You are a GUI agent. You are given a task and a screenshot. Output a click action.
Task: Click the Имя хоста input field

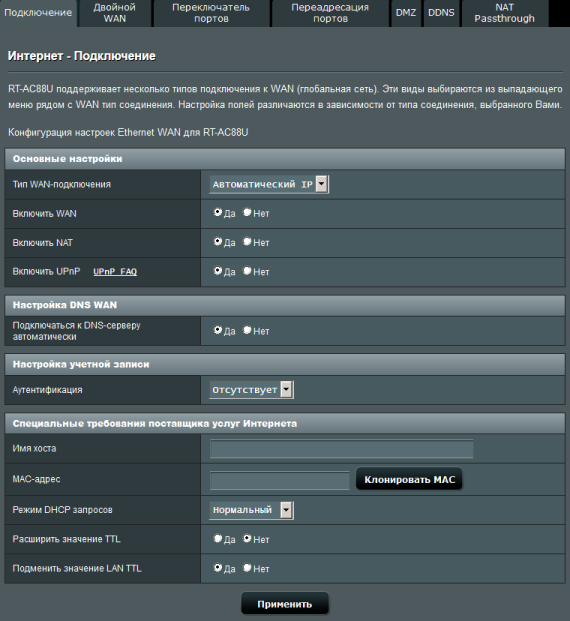point(341,449)
